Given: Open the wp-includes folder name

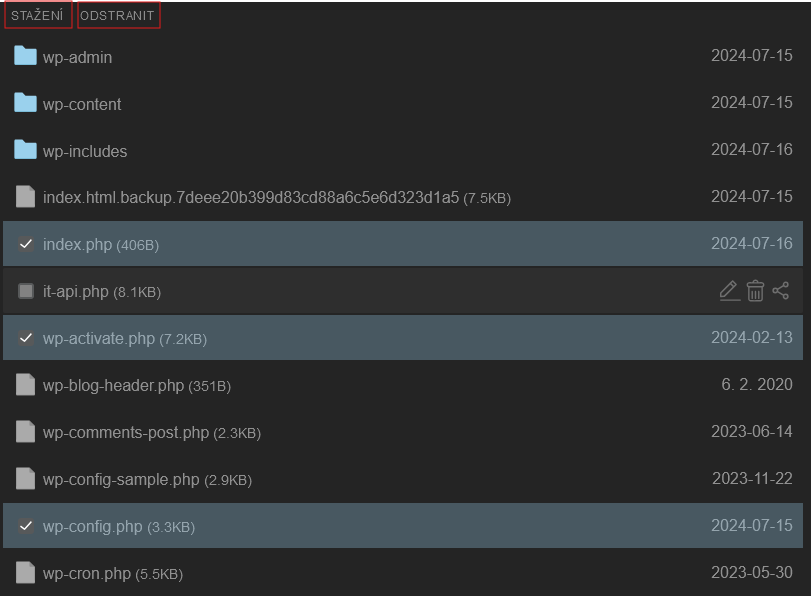Looking at the screenshot, I should click(x=85, y=151).
